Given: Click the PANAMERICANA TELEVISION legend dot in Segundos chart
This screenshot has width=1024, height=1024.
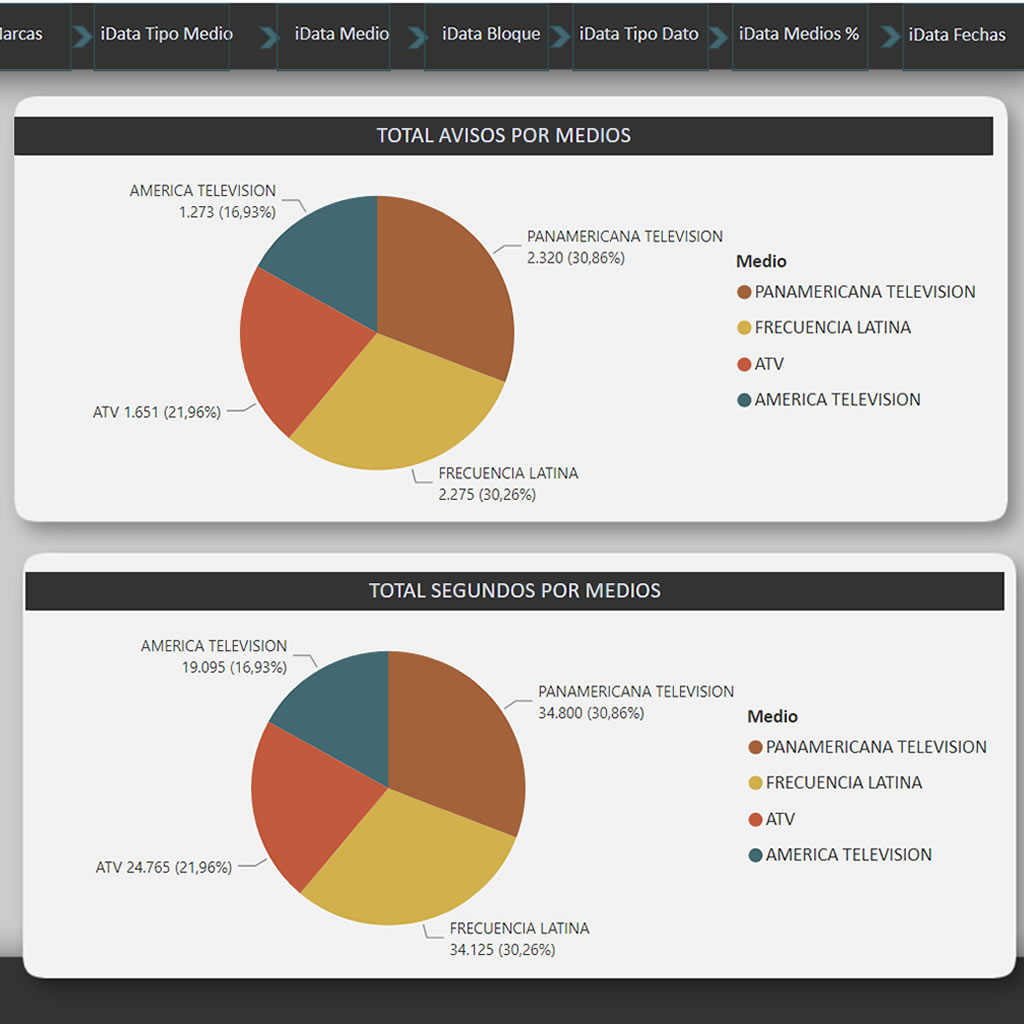Looking at the screenshot, I should pyautogui.click(x=755, y=747).
